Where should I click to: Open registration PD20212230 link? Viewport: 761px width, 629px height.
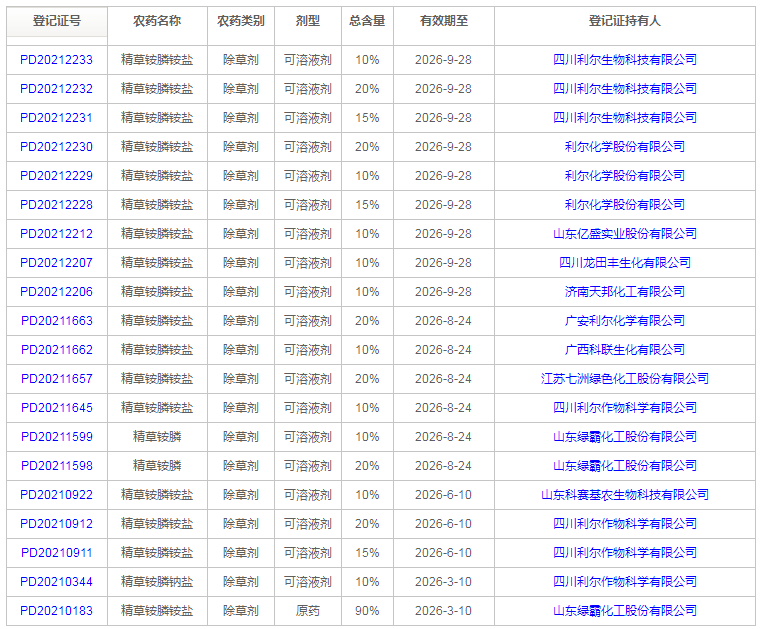coord(56,147)
